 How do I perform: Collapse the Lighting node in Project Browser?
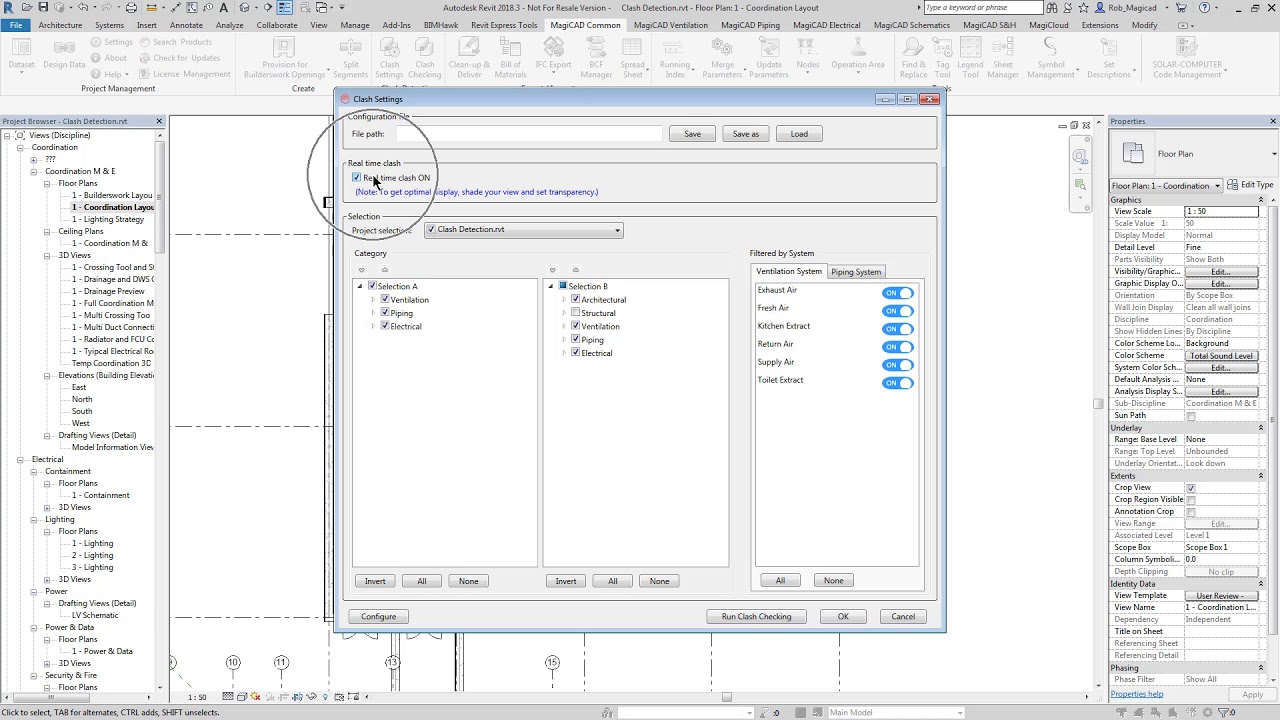34,519
